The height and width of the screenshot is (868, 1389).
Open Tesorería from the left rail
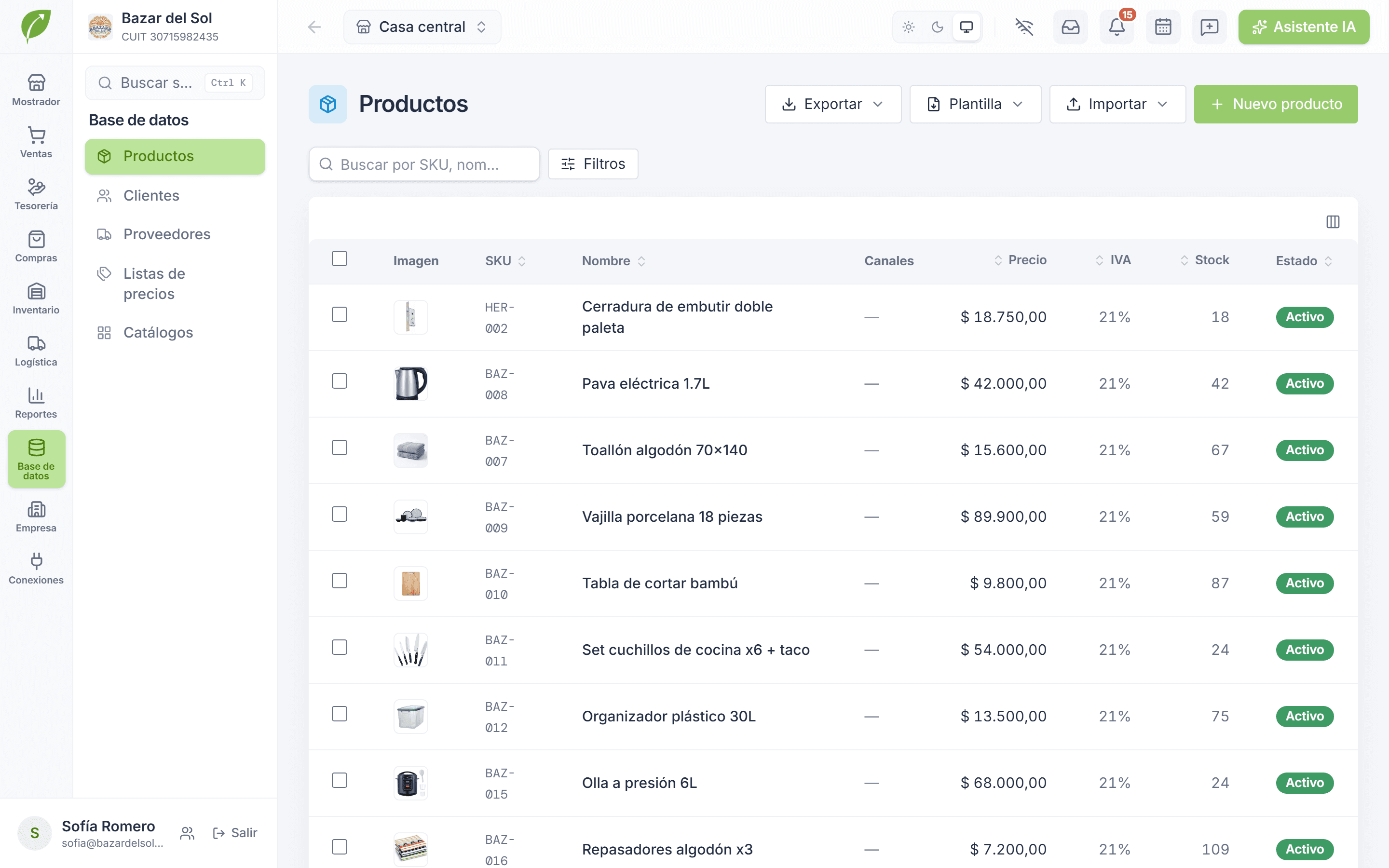pyautogui.click(x=36, y=195)
